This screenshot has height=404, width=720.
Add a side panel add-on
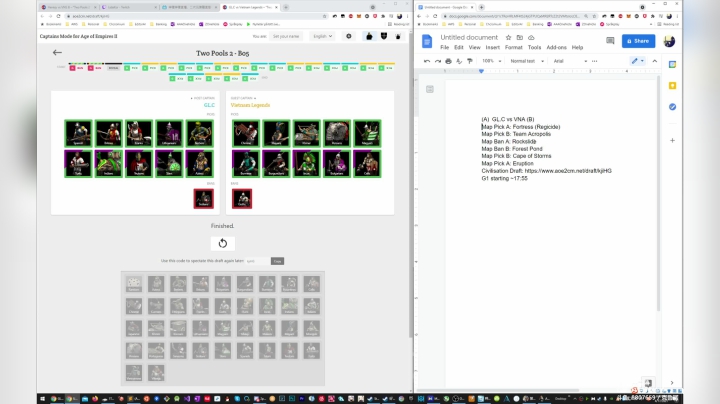[x=672, y=140]
